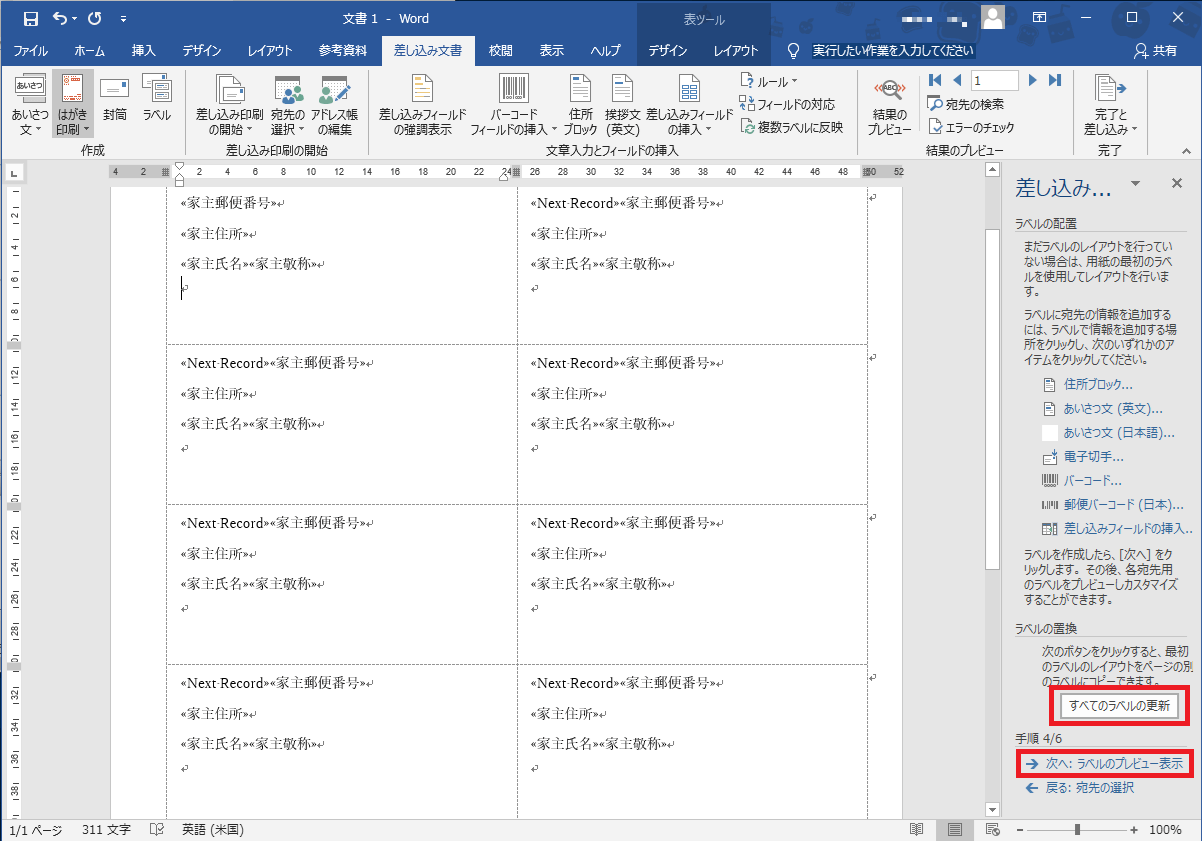The width and height of the screenshot is (1202, 841).
Task: Open the 挿入 ribbon tab
Action: click(143, 51)
